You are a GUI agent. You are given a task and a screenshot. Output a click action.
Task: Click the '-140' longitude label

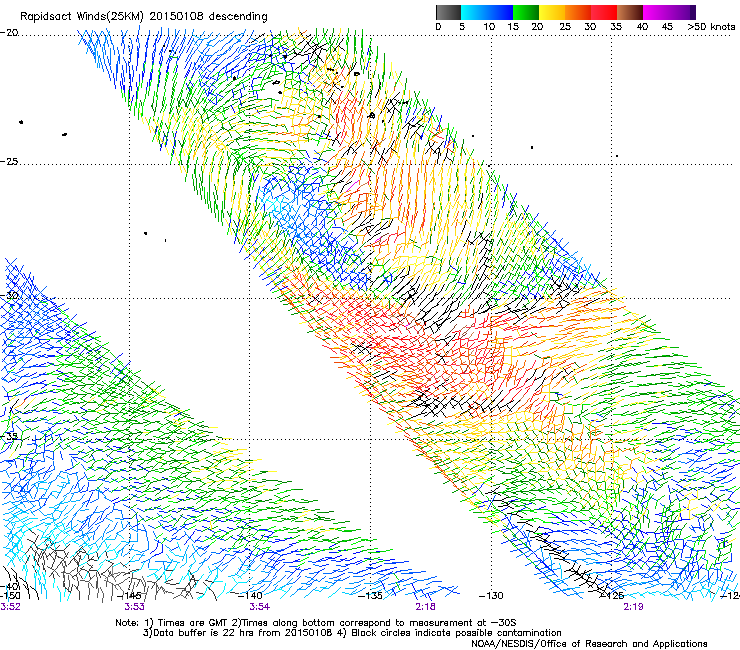[251, 596]
